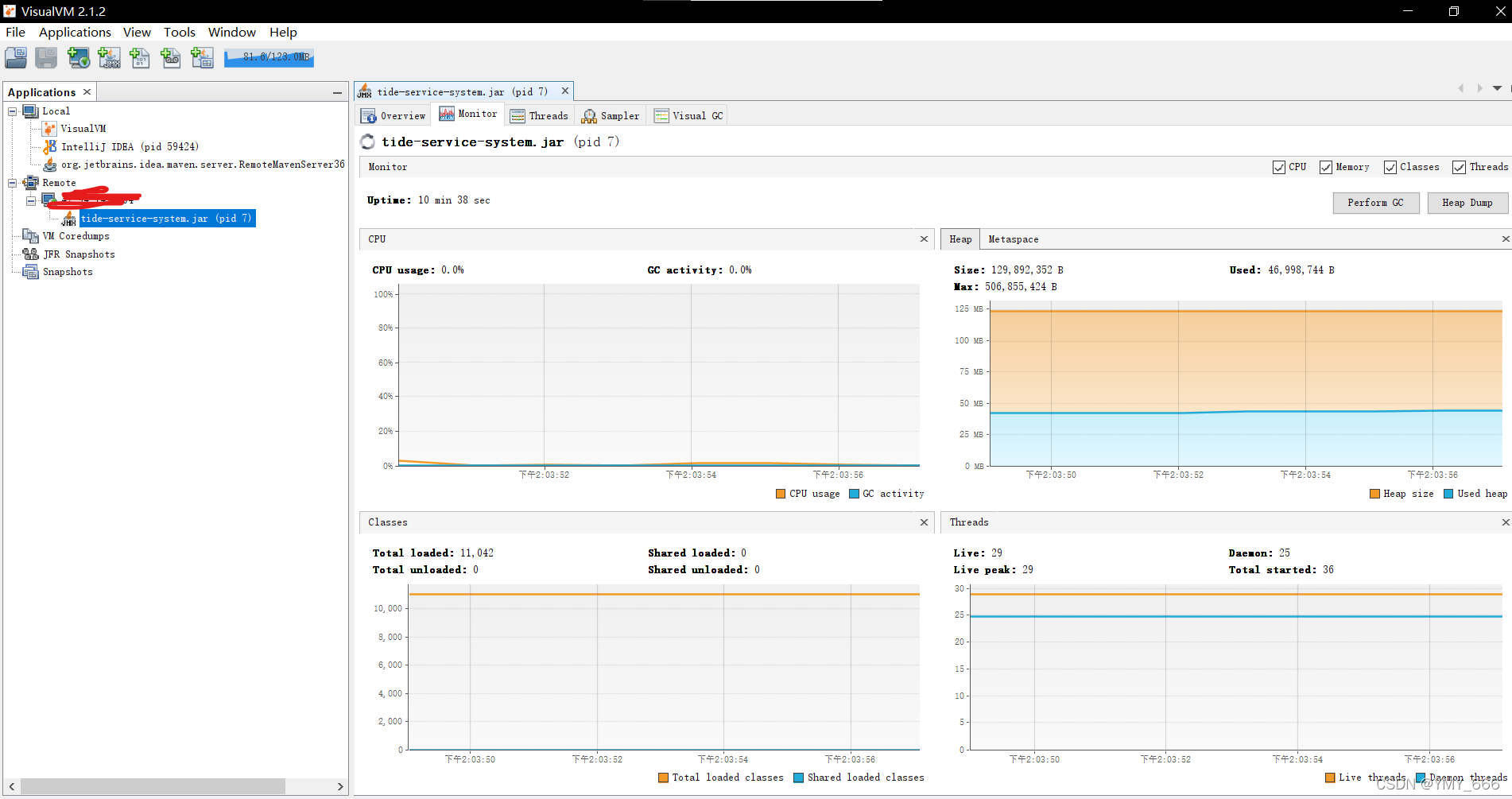Open the File menu
Viewport: 1512px width, 799px height.
click(x=15, y=32)
